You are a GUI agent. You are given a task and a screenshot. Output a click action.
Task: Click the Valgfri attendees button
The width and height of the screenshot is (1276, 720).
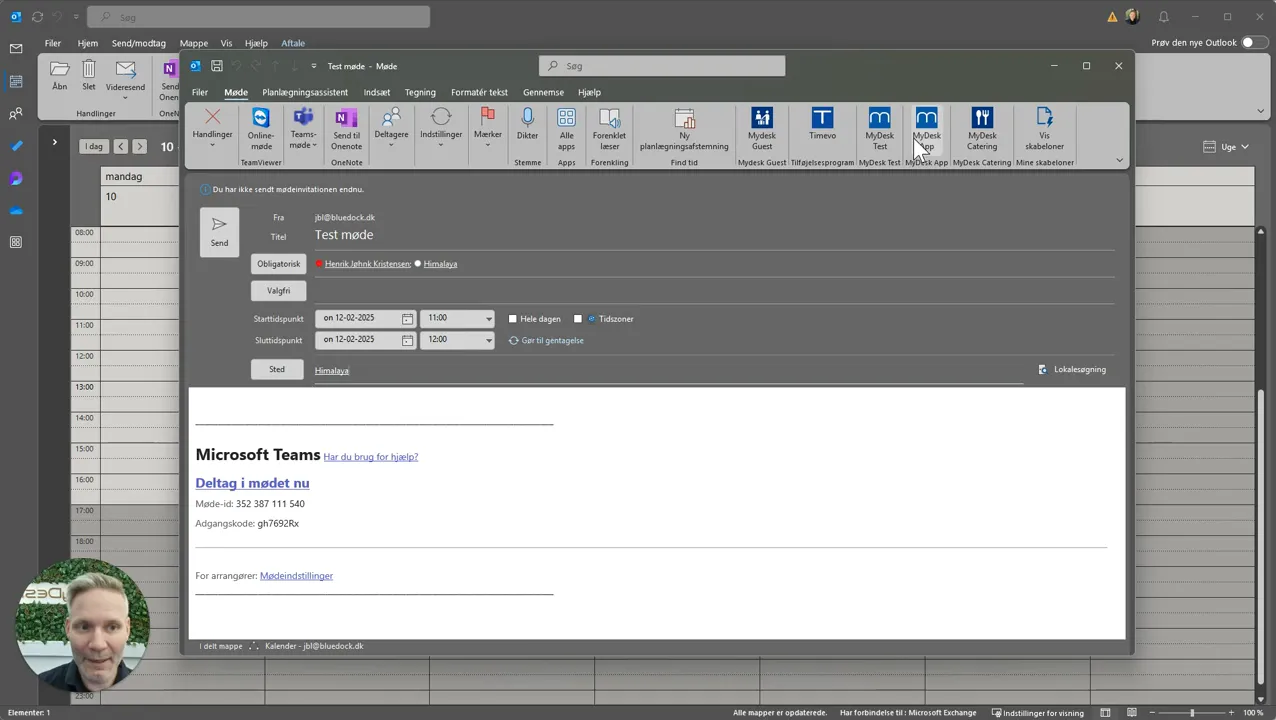coord(278,291)
